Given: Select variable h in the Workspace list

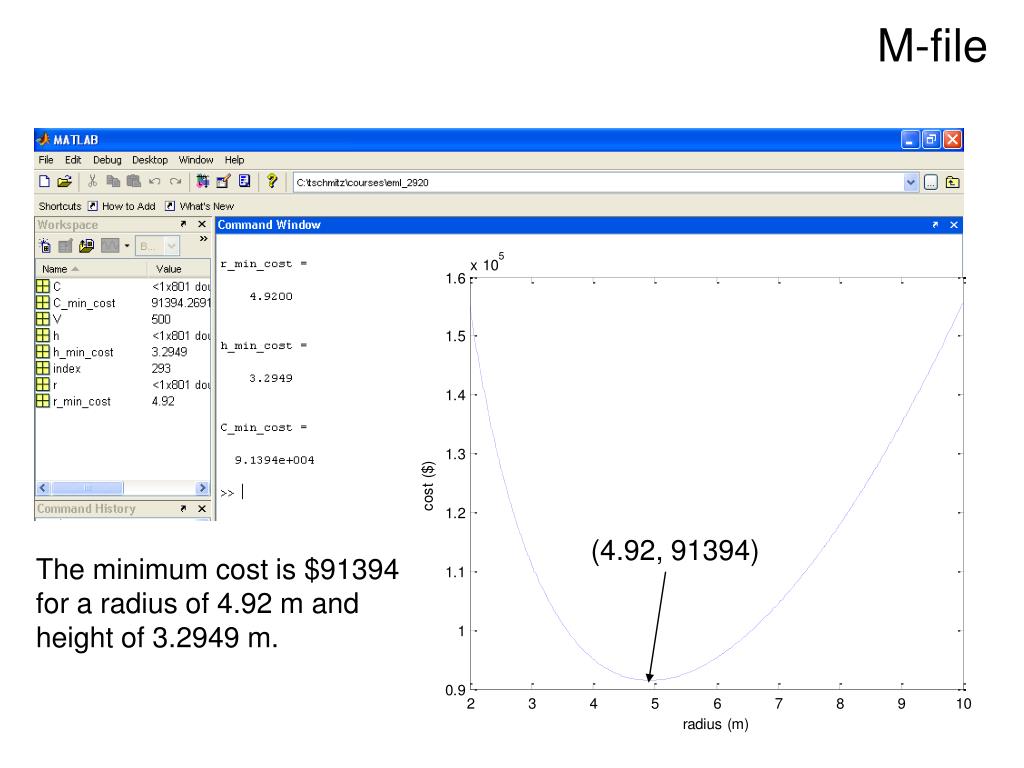Looking at the screenshot, I should pyautogui.click(x=56, y=336).
